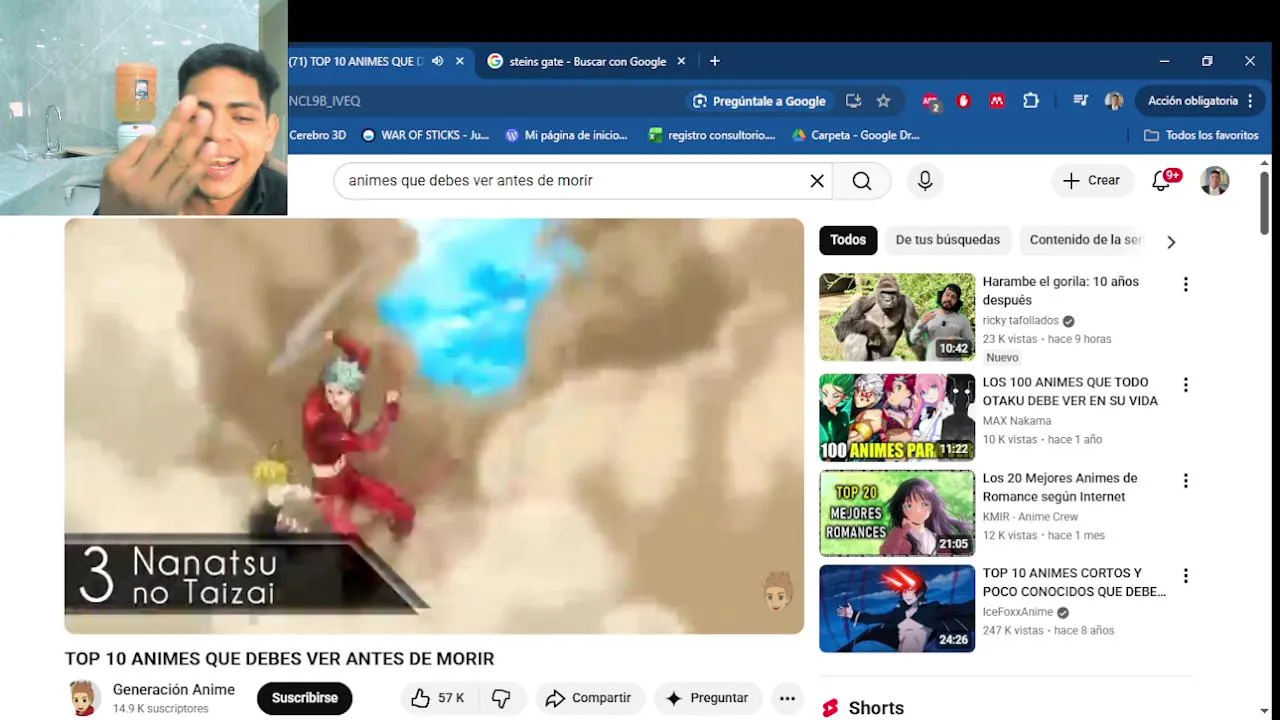The image size is (1280, 720).
Task: Open the Carpeta - Google Drive bookmark
Action: (856, 135)
